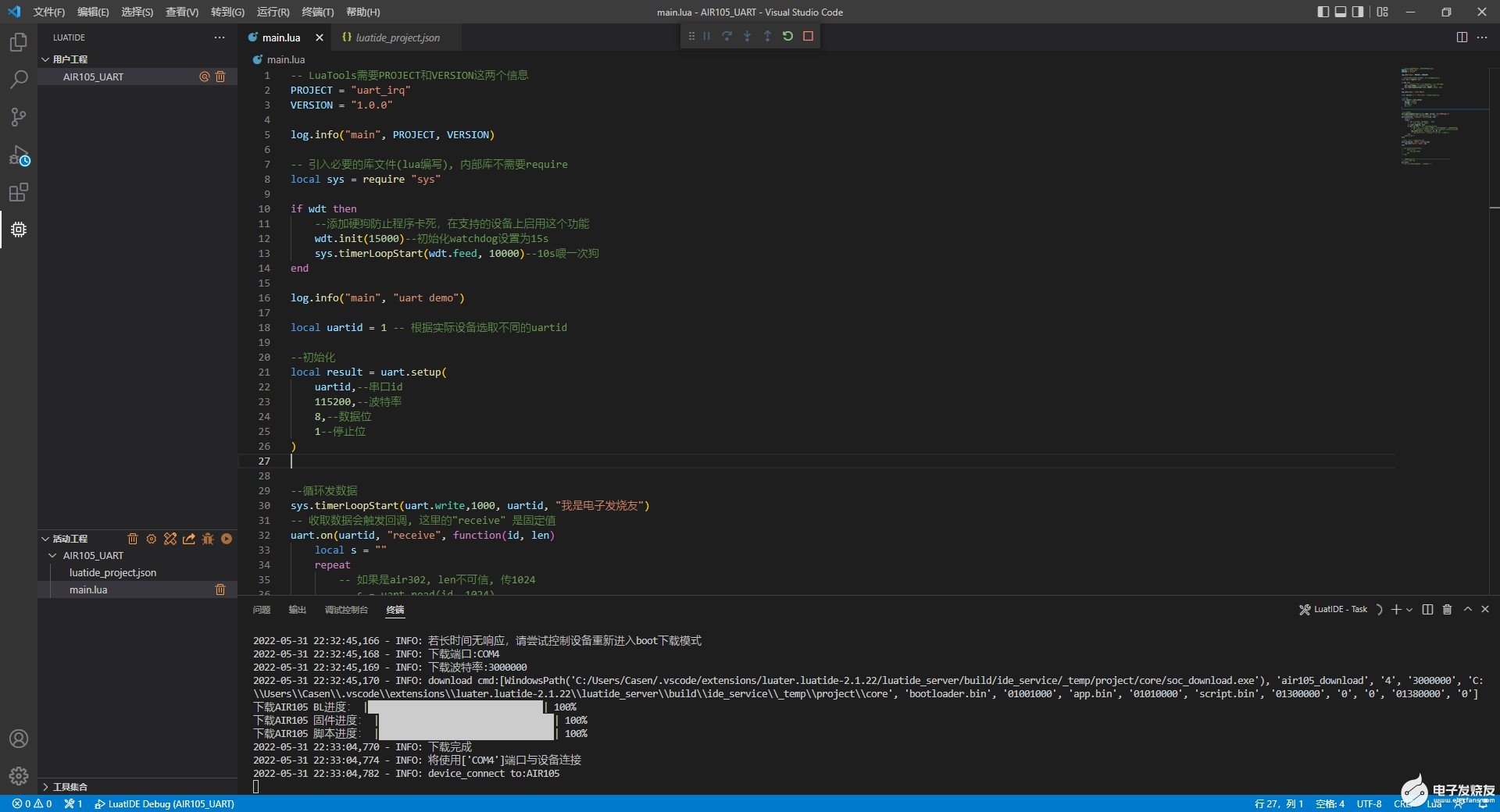Click the new terminal plus button

[1396, 609]
